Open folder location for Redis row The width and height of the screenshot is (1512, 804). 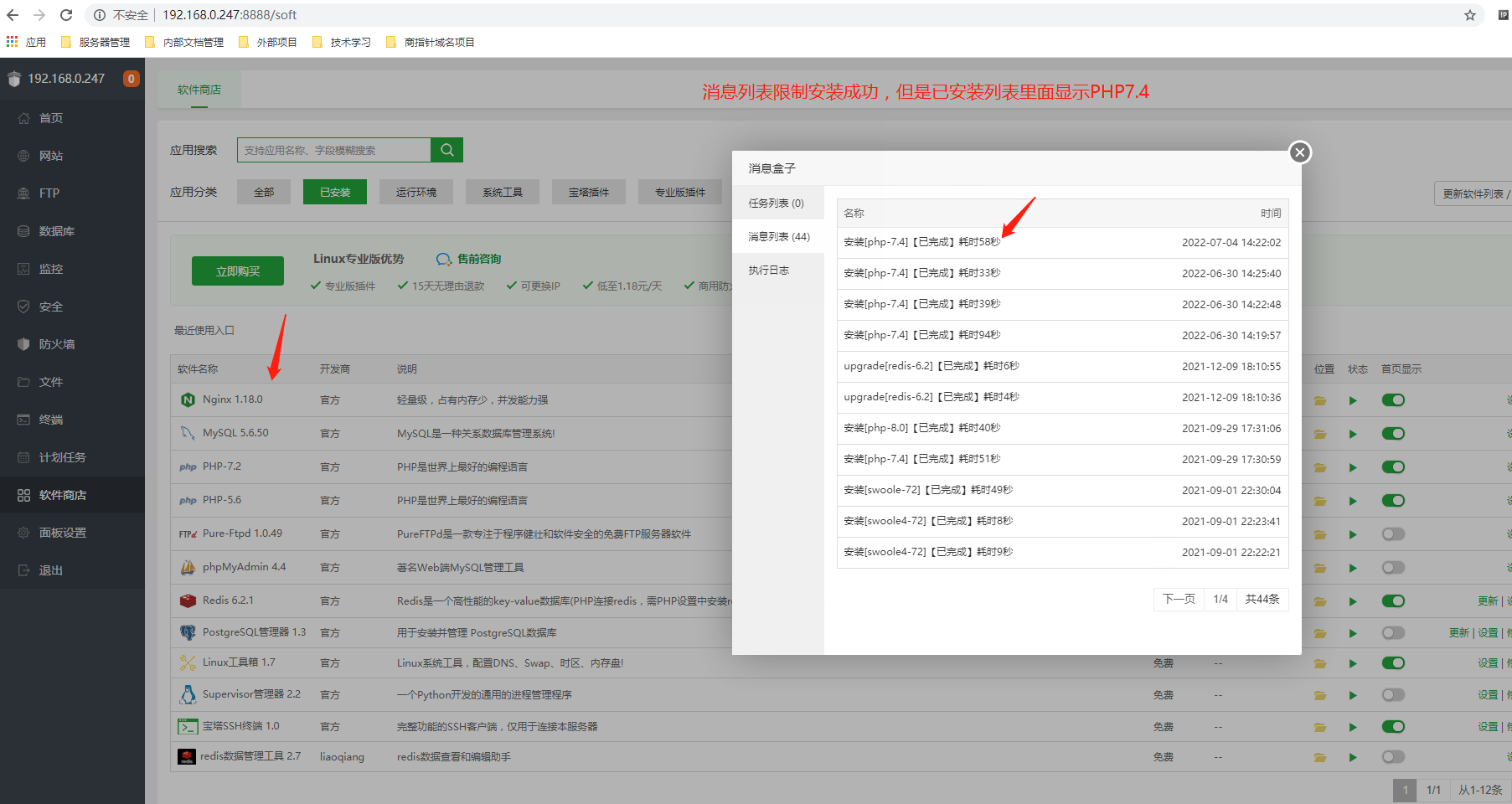[1320, 601]
